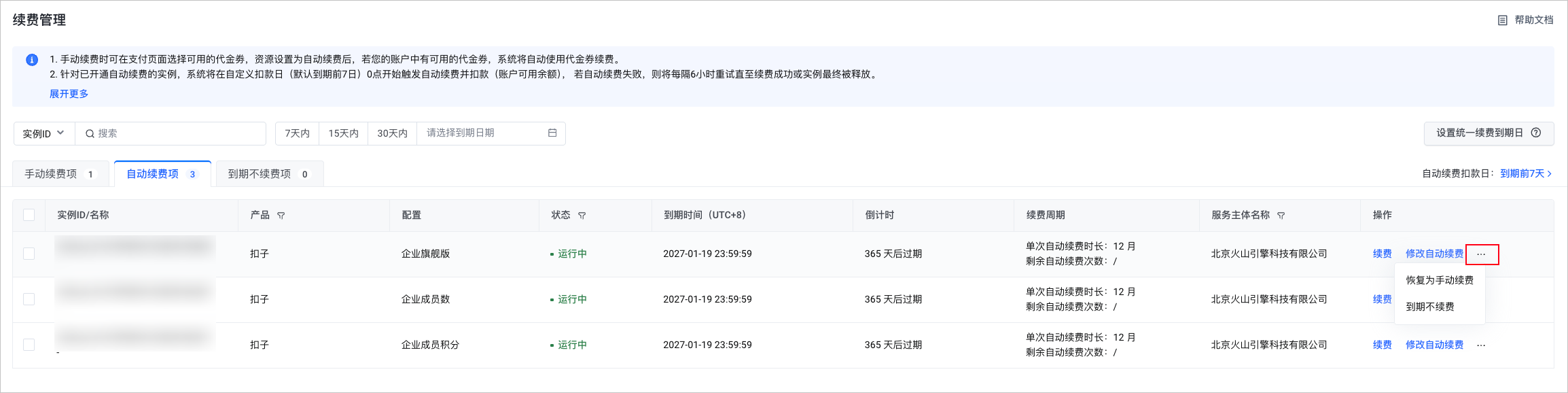1568x393 pixels.
Task: Switch to the 手动续费项 tab
Action: coord(60,174)
